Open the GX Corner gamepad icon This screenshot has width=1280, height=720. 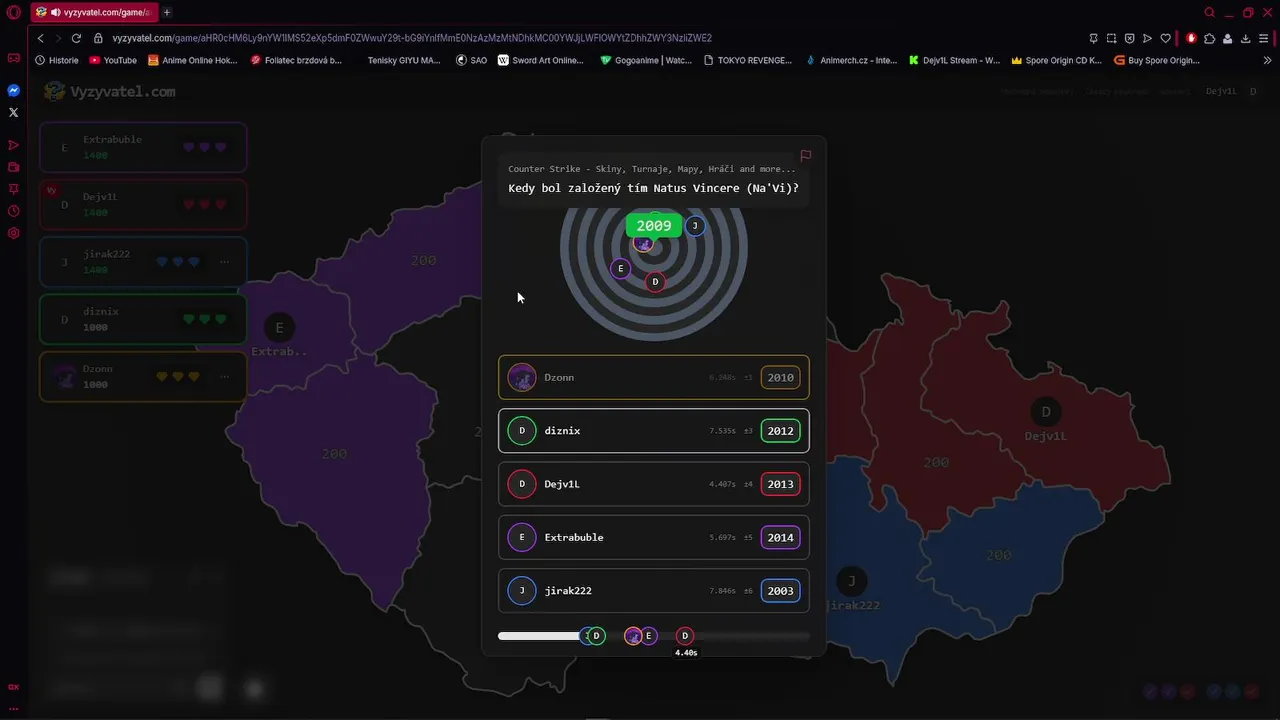tap(13, 58)
